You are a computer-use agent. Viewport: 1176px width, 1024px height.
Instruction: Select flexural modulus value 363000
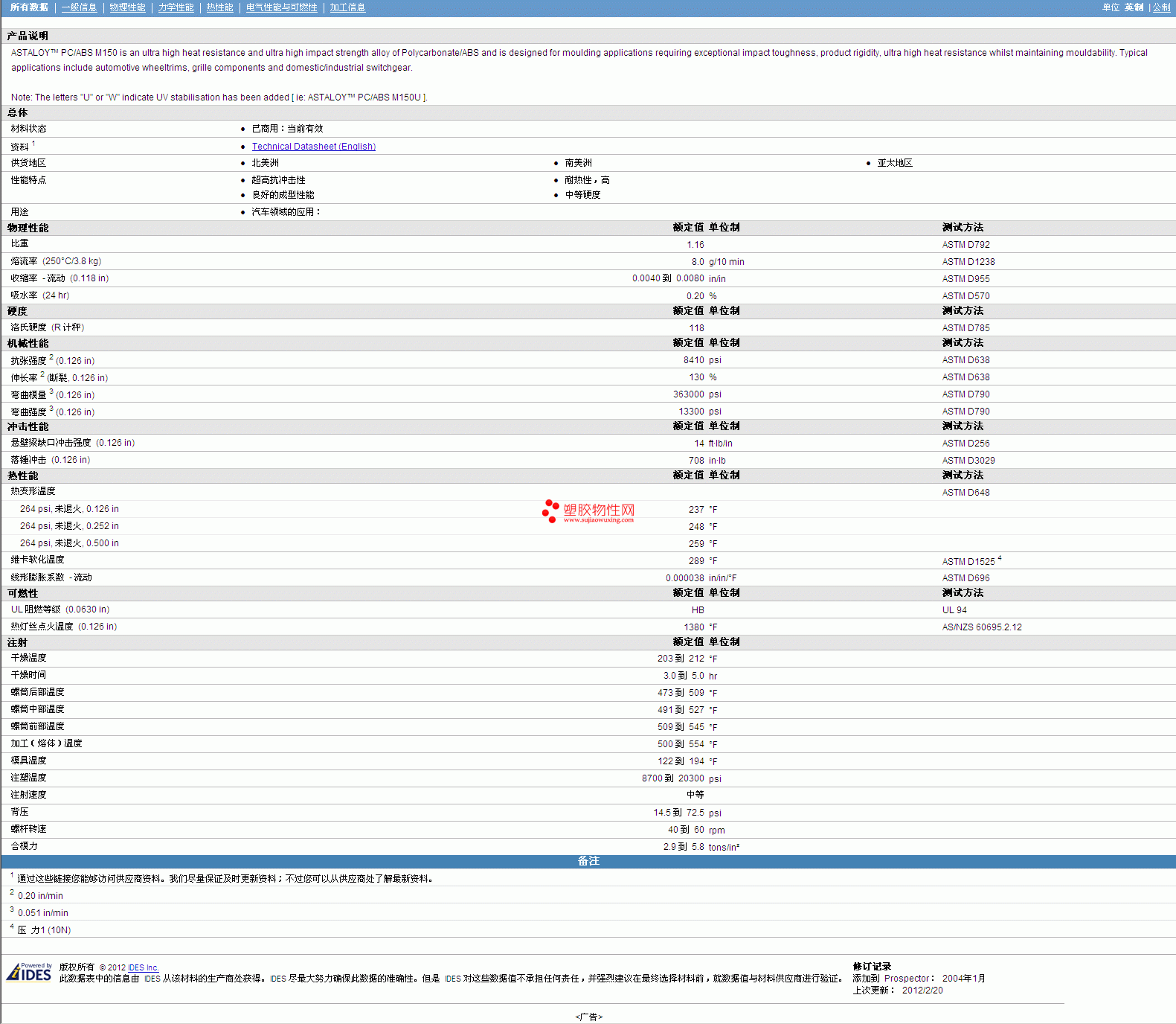click(688, 394)
